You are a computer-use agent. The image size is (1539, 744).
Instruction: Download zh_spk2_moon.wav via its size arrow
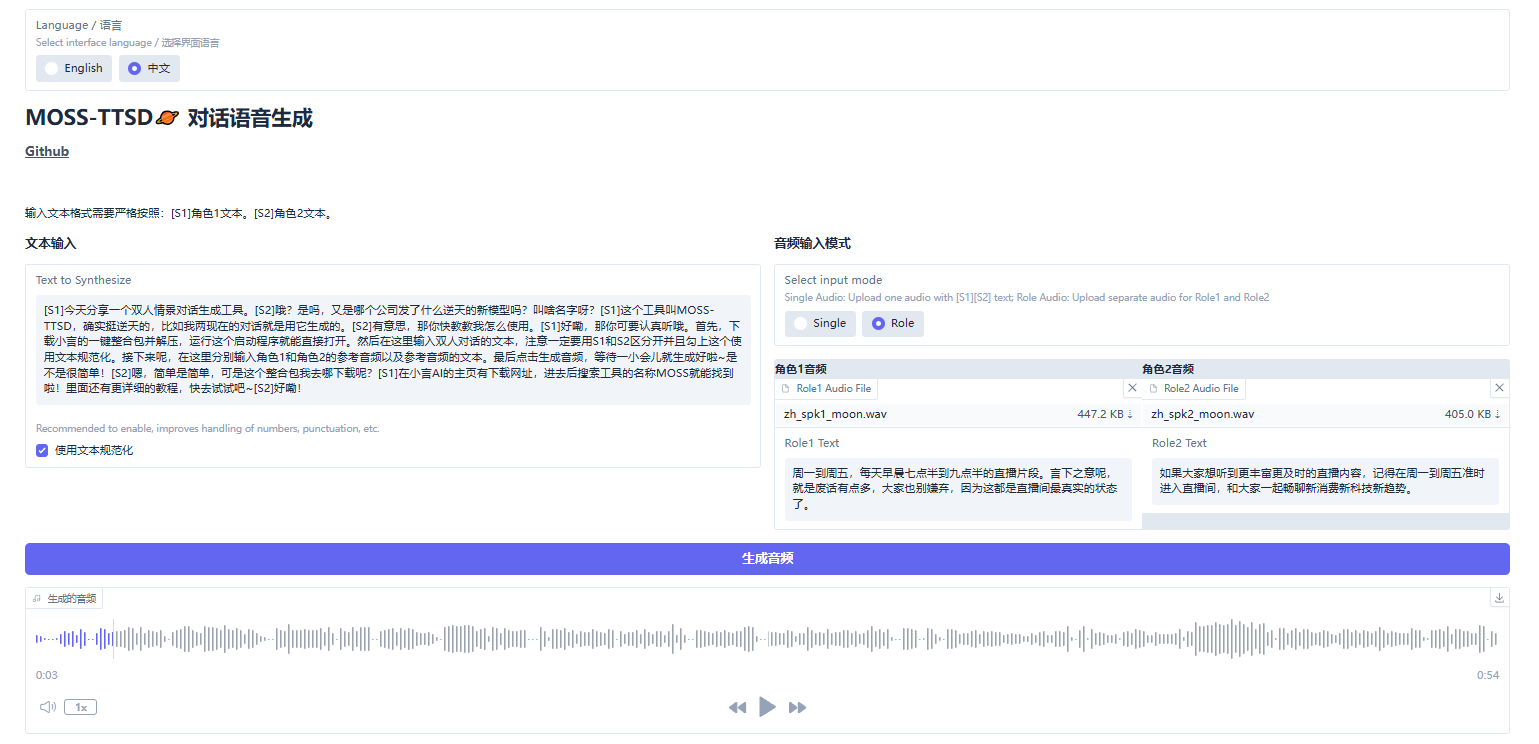[x=1473, y=414]
